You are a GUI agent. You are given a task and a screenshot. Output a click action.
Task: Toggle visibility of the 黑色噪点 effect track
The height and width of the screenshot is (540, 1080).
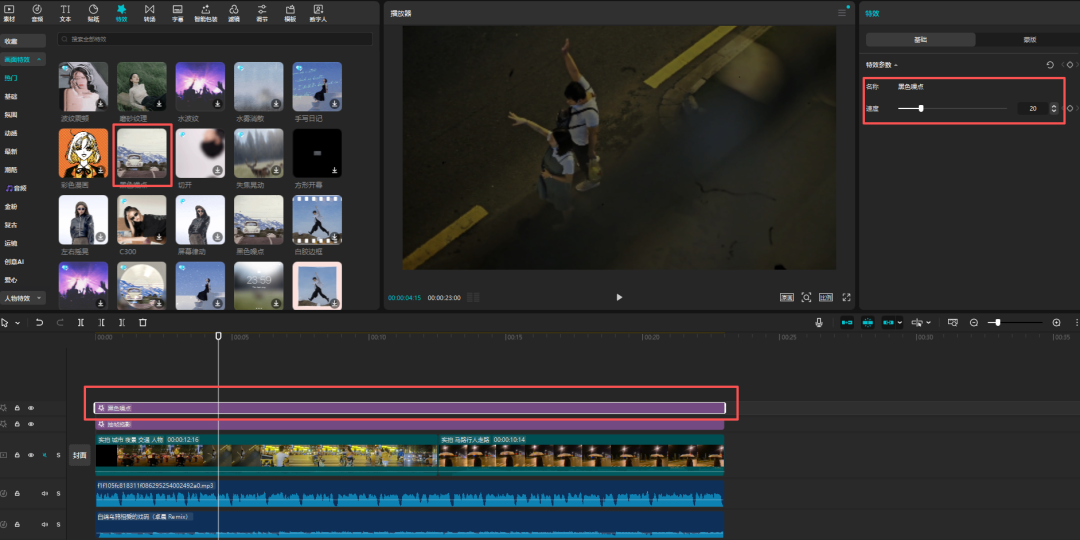coord(31,408)
